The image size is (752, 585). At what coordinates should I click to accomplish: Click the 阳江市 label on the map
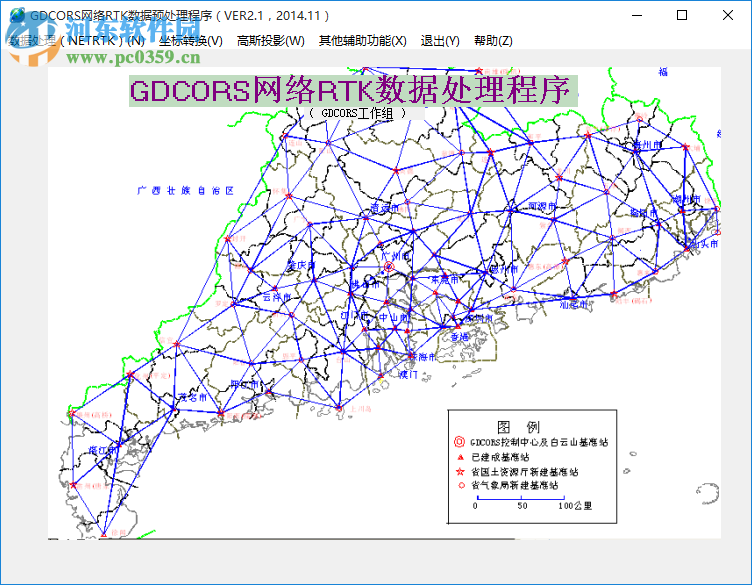click(x=245, y=384)
